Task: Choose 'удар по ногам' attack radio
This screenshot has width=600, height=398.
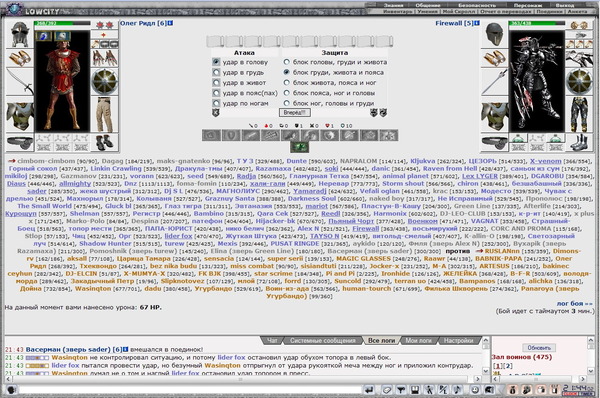Action: (216, 103)
